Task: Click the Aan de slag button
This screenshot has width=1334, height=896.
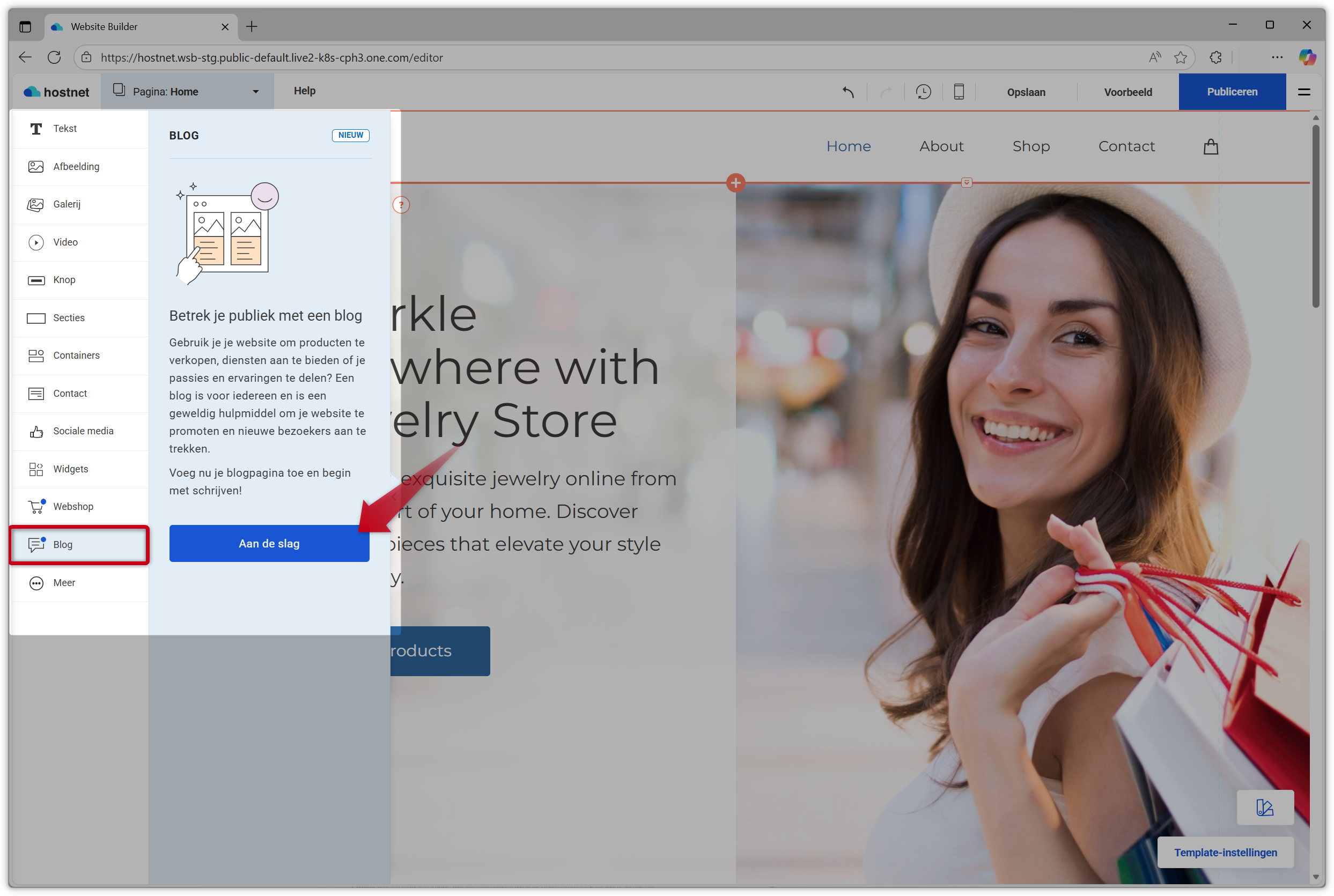Action: 269,543
